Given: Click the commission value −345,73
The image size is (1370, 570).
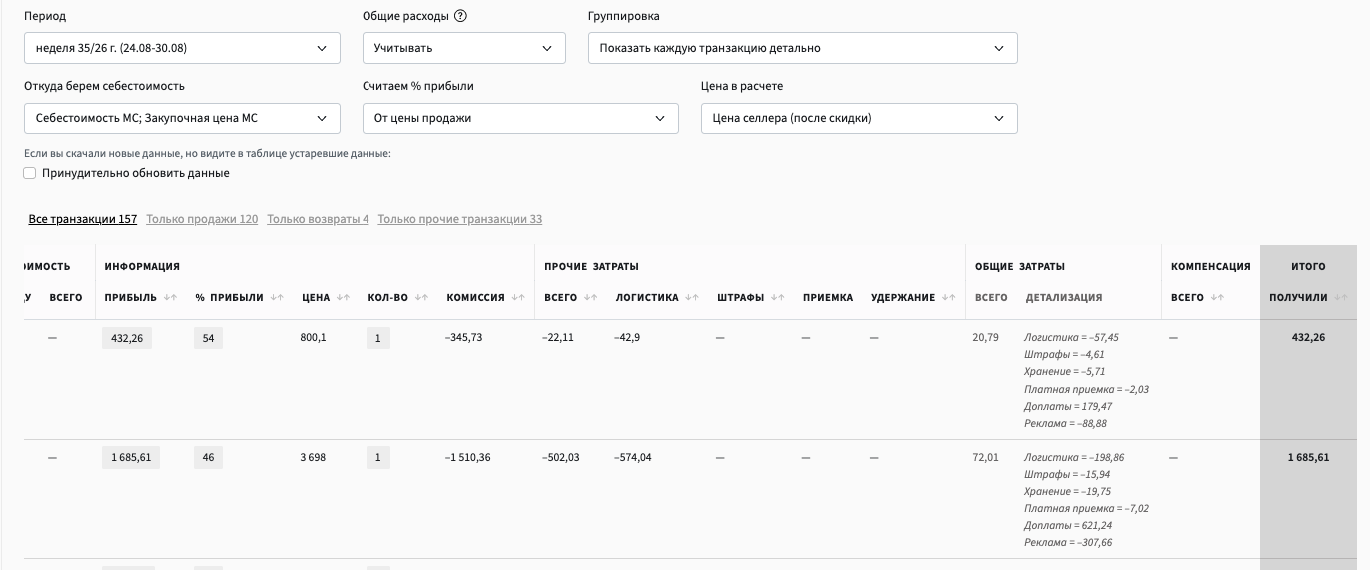Looking at the screenshot, I should tap(463, 338).
